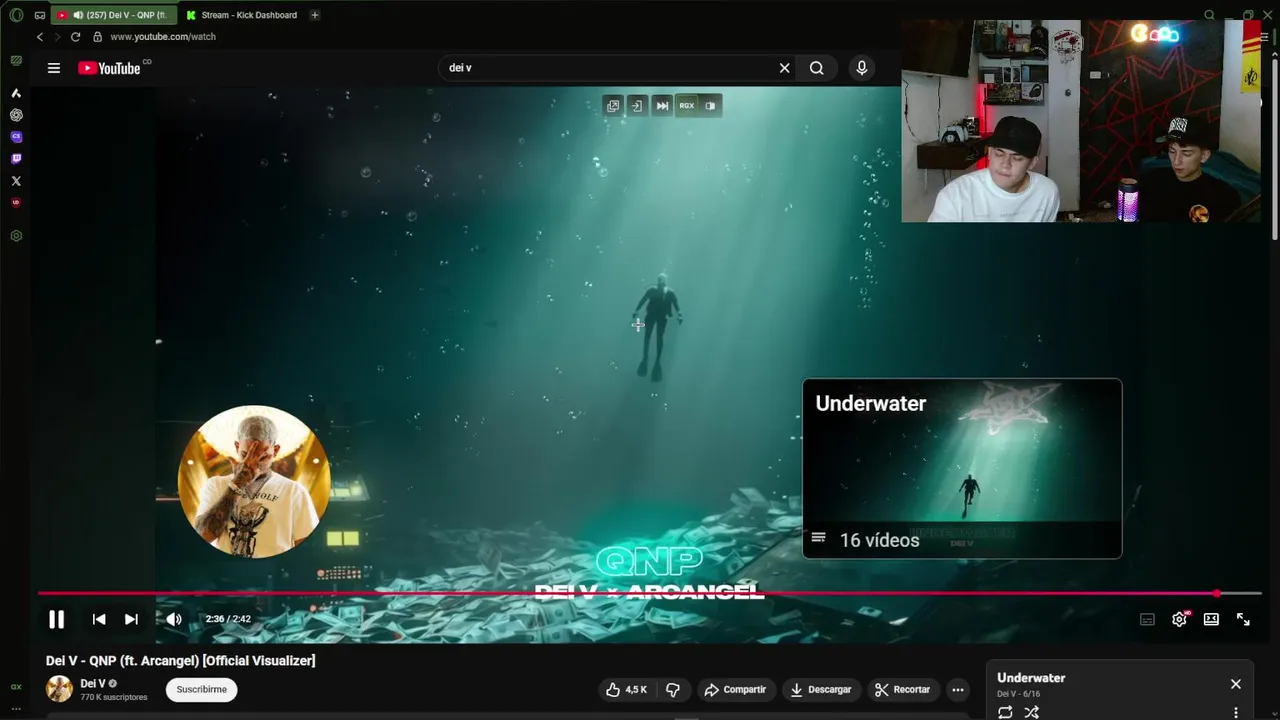The height and width of the screenshot is (720, 1280).
Task: Open sidebar settings gear
Action: point(16,236)
